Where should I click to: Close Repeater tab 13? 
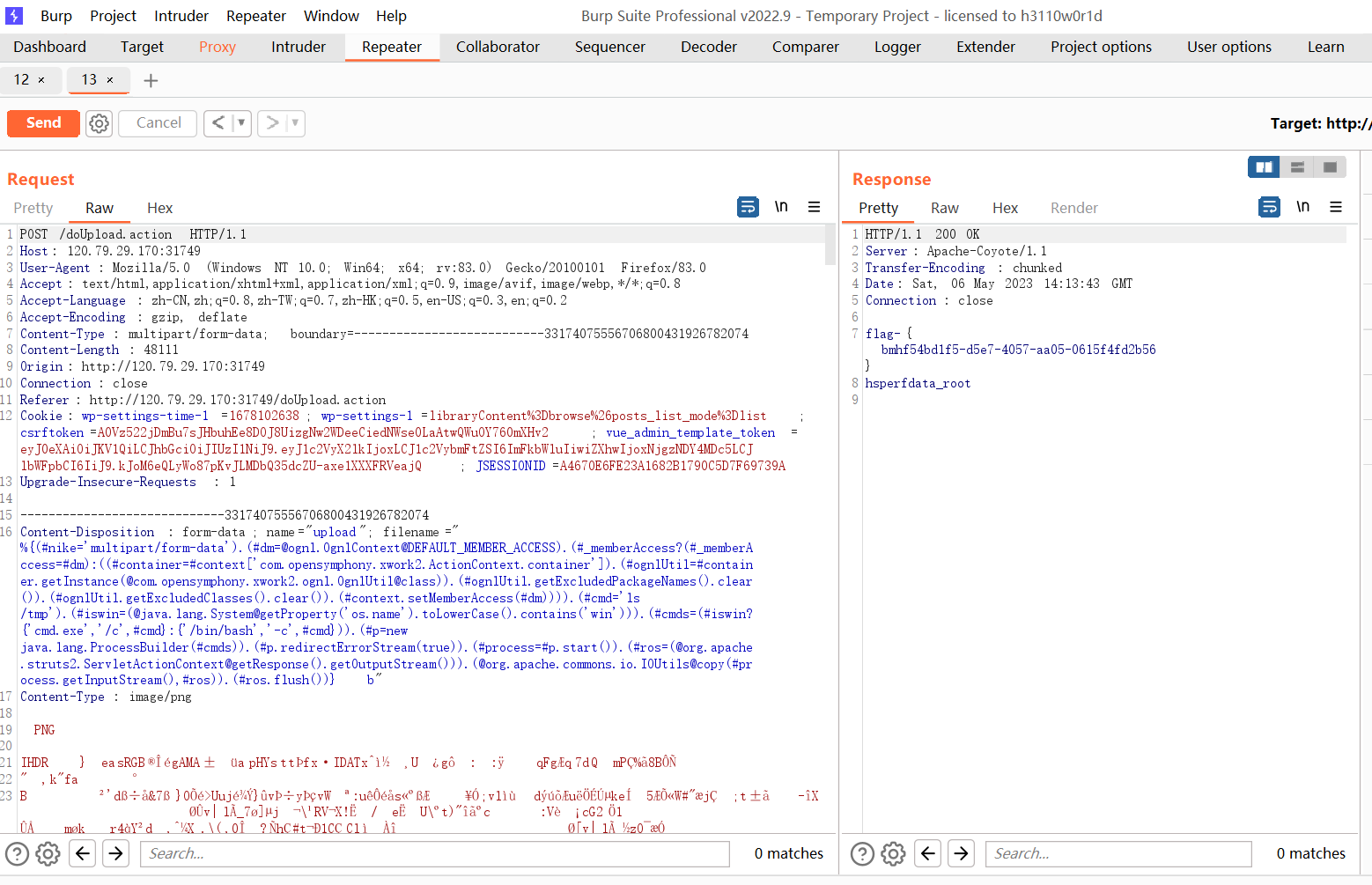pyautogui.click(x=110, y=80)
